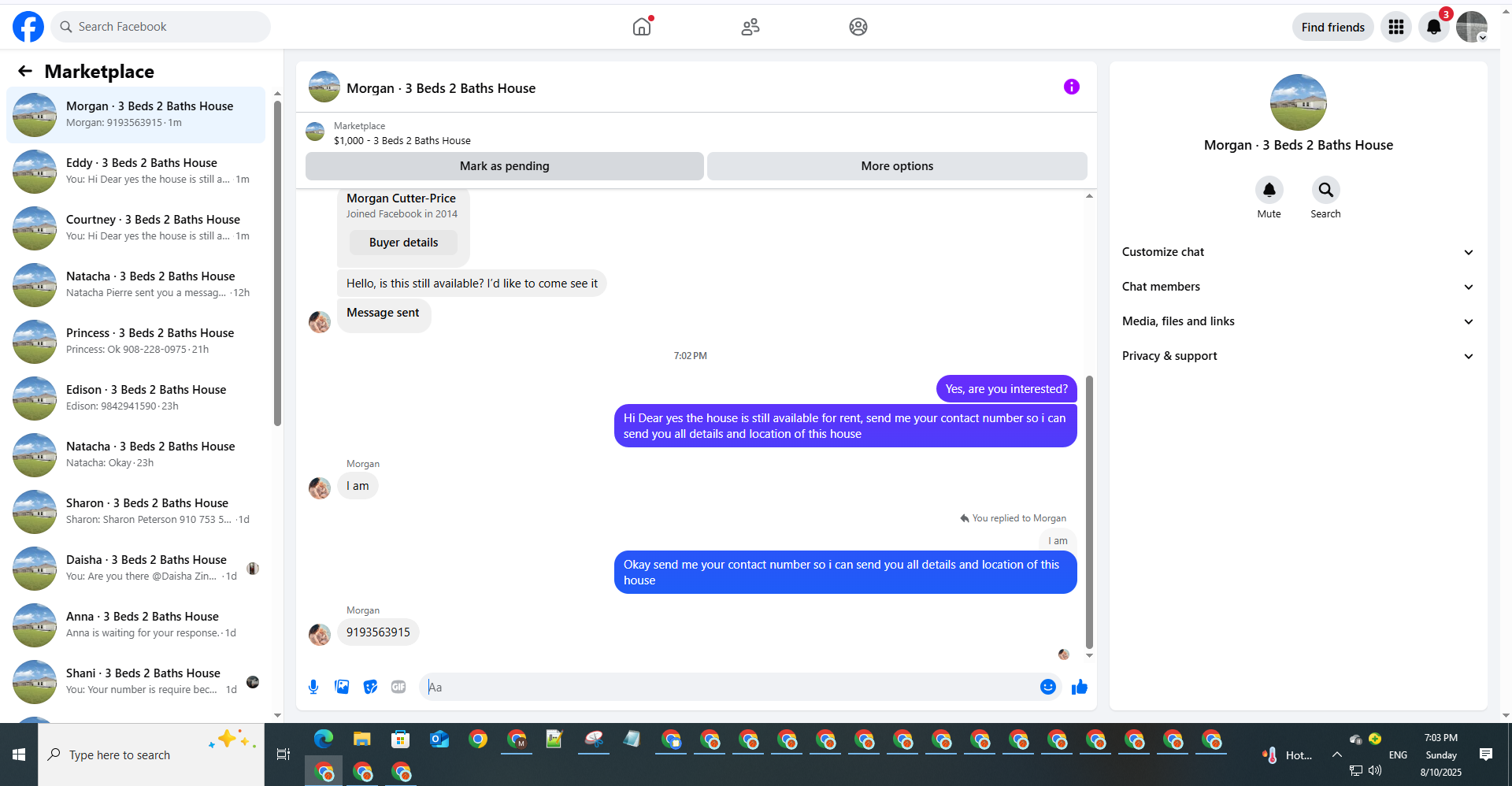The image size is (1512, 786).
Task: Click Windows Type here to search box
Action: [x=151, y=754]
